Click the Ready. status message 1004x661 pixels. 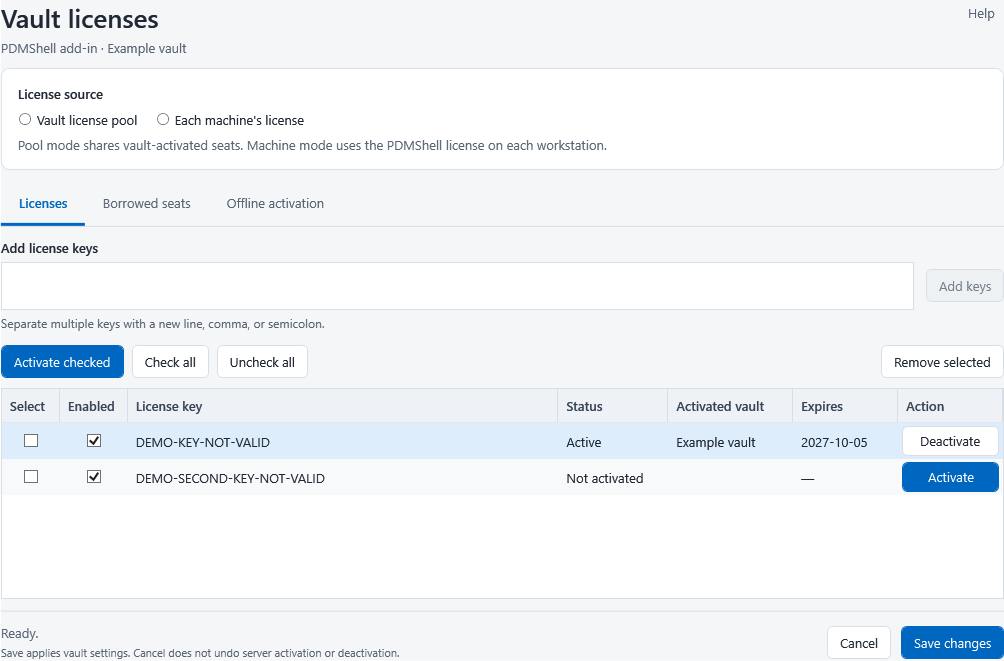(20, 633)
